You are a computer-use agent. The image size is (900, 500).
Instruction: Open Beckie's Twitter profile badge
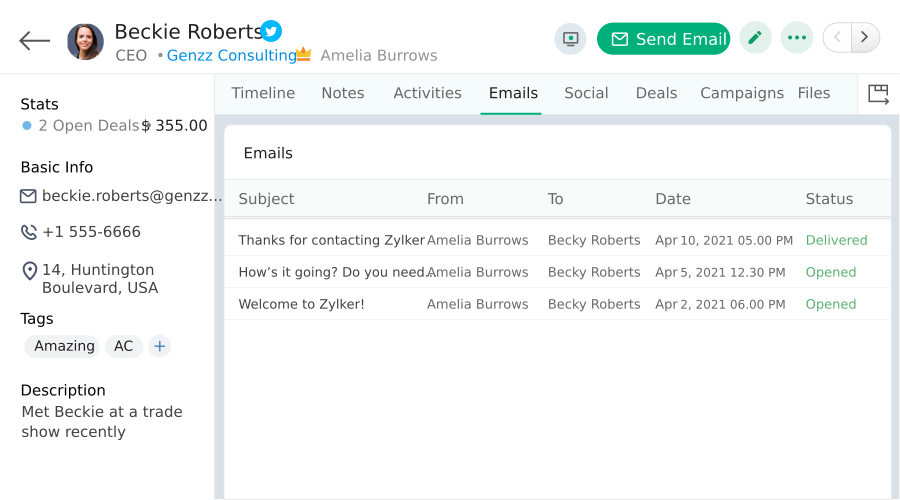pyautogui.click(x=271, y=31)
